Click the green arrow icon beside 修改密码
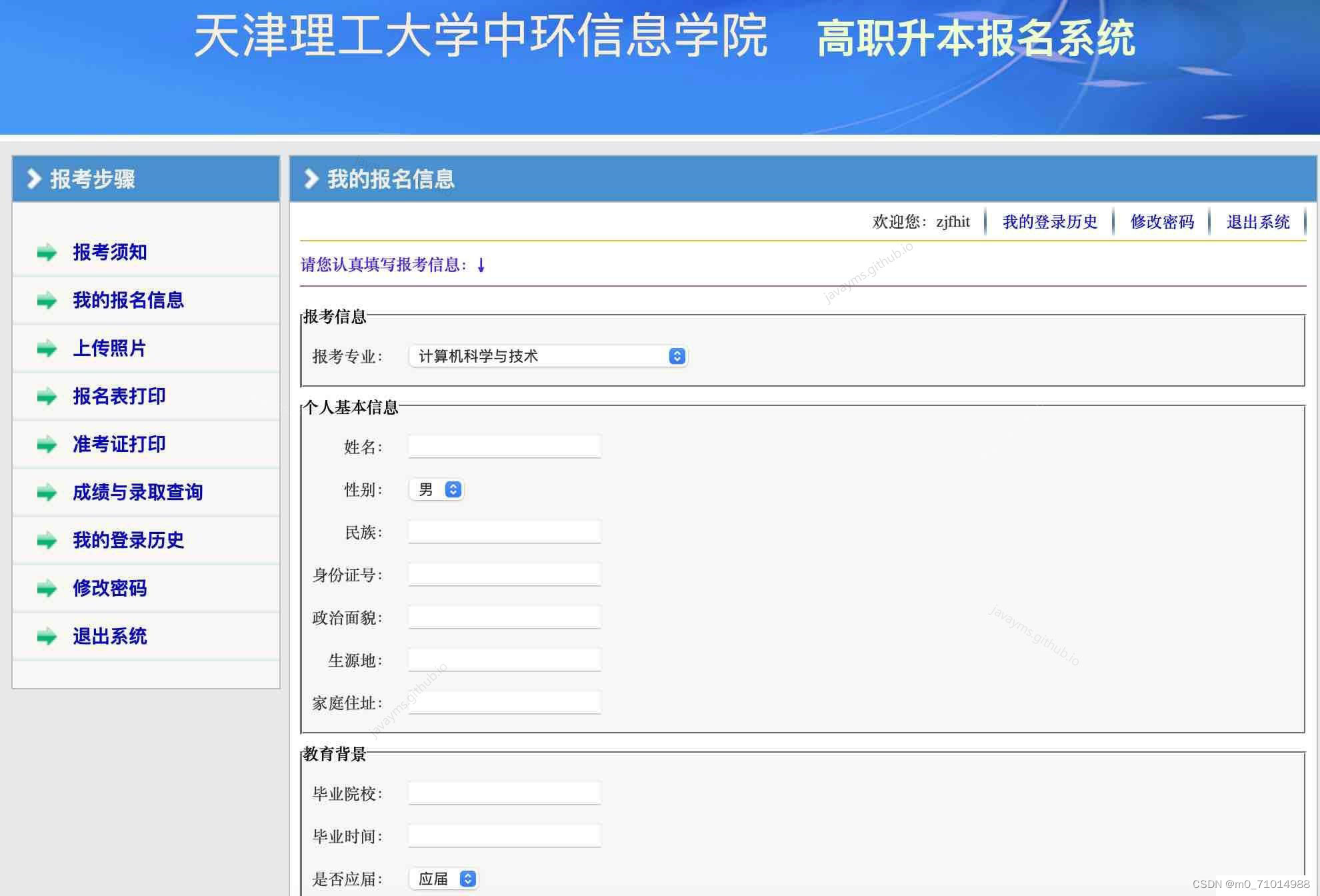Viewport: 1320px width, 896px height. click(x=46, y=589)
